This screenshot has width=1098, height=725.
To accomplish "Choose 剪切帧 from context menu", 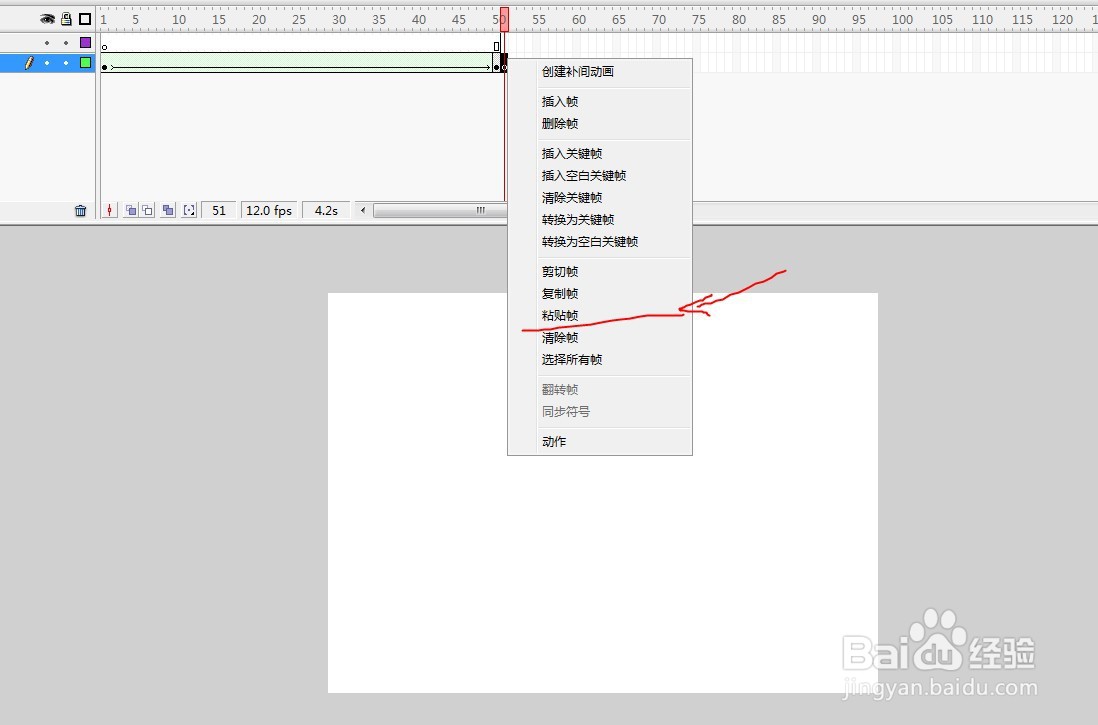I will [599, 272].
